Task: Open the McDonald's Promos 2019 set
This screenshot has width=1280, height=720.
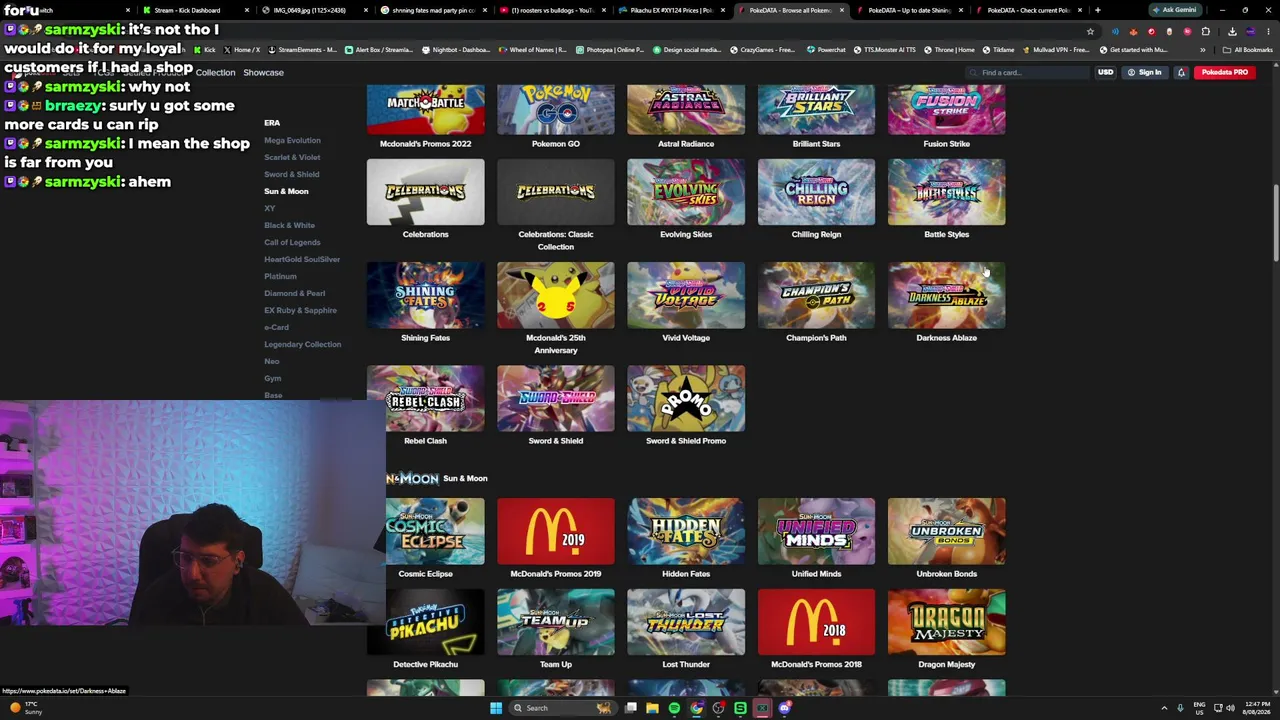Action: pos(555,531)
